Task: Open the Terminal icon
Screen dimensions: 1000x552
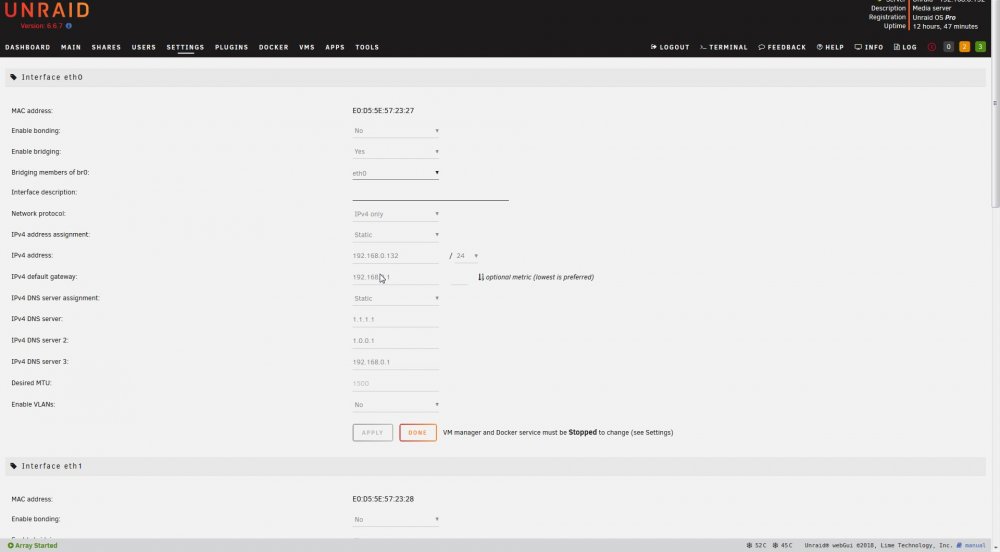Action: (x=703, y=47)
